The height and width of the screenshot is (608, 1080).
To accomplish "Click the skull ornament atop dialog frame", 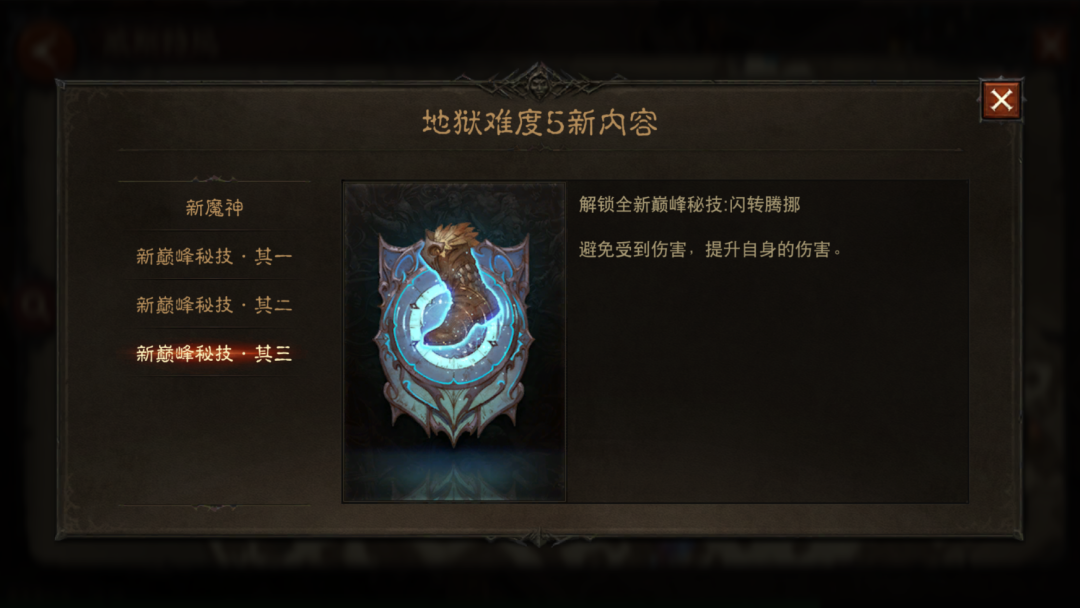I will click(x=539, y=81).
